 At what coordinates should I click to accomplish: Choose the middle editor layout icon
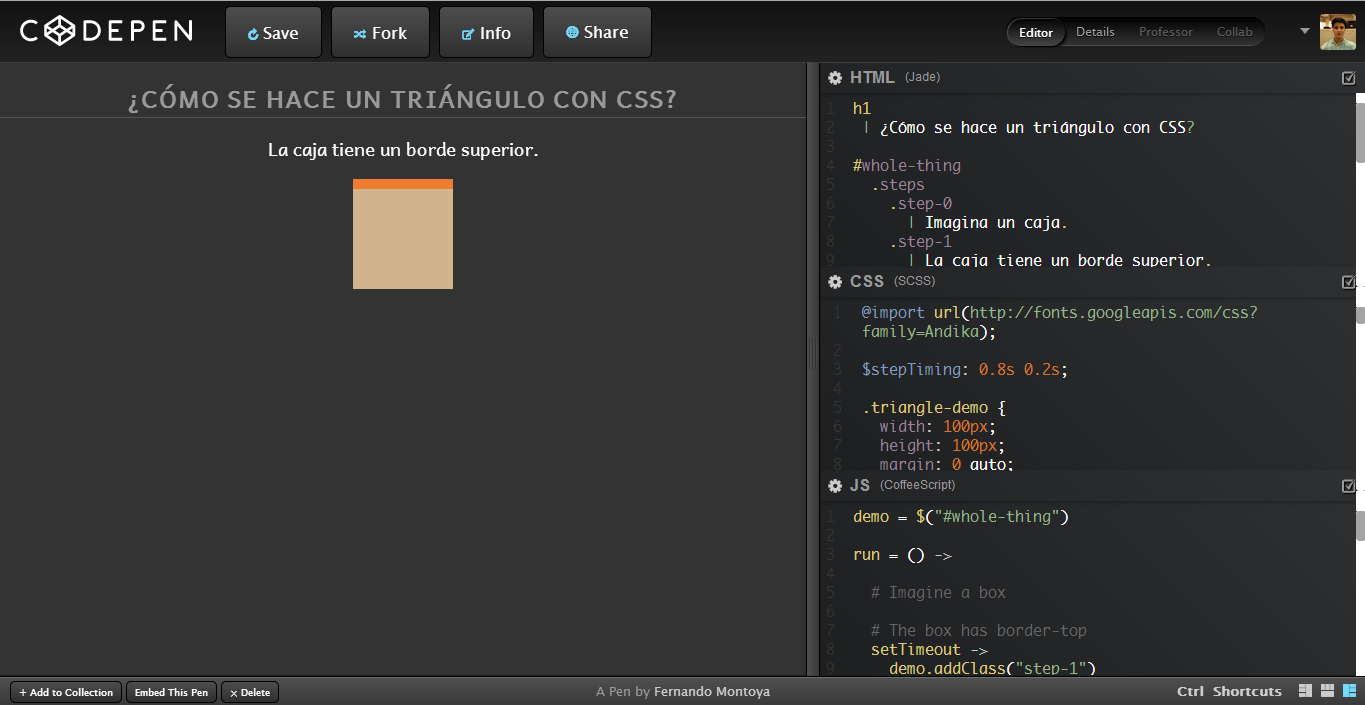[x=1328, y=691]
